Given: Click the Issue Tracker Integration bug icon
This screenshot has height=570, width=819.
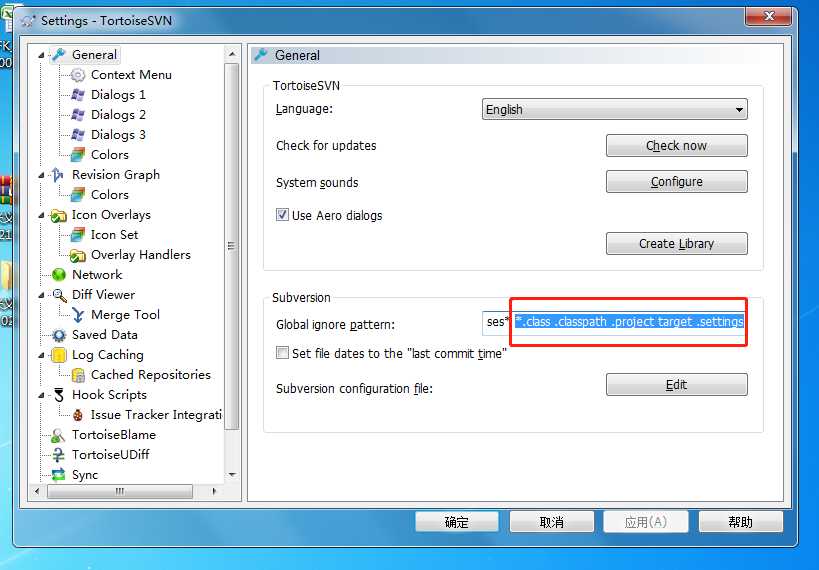Looking at the screenshot, I should click(x=78, y=415).
